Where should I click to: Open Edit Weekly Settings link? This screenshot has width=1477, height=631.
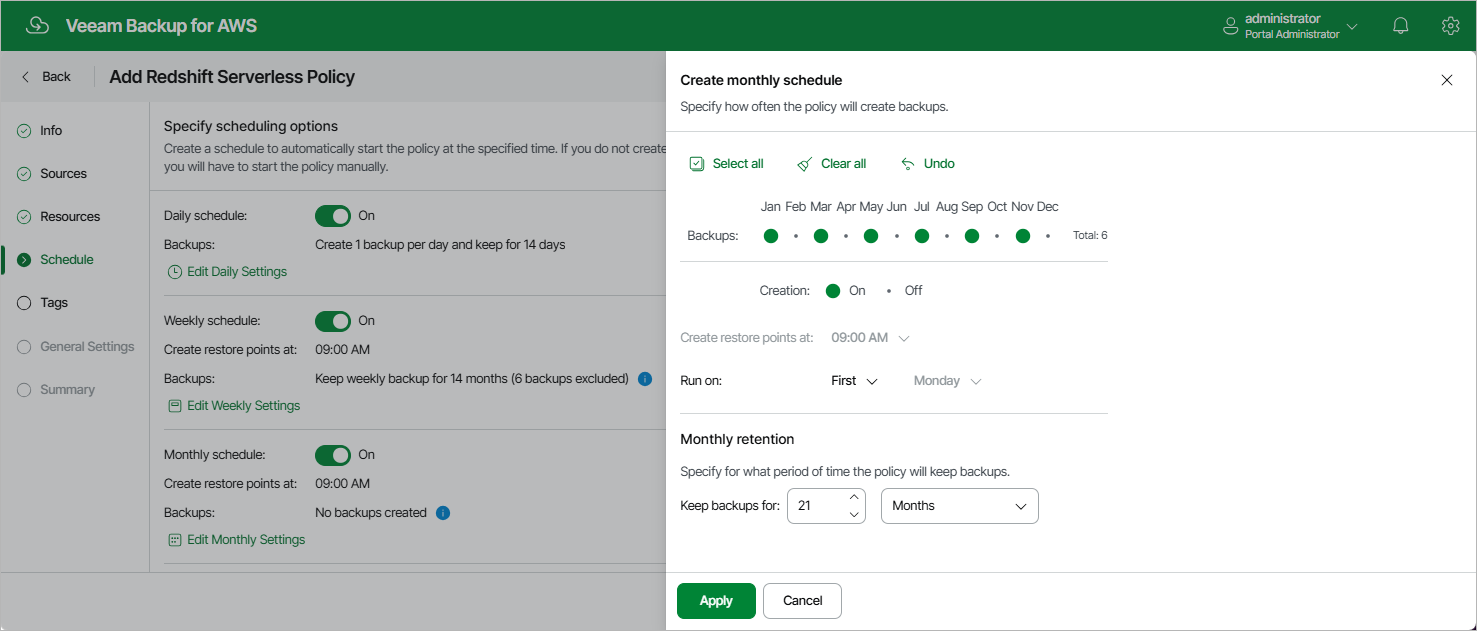234,406
